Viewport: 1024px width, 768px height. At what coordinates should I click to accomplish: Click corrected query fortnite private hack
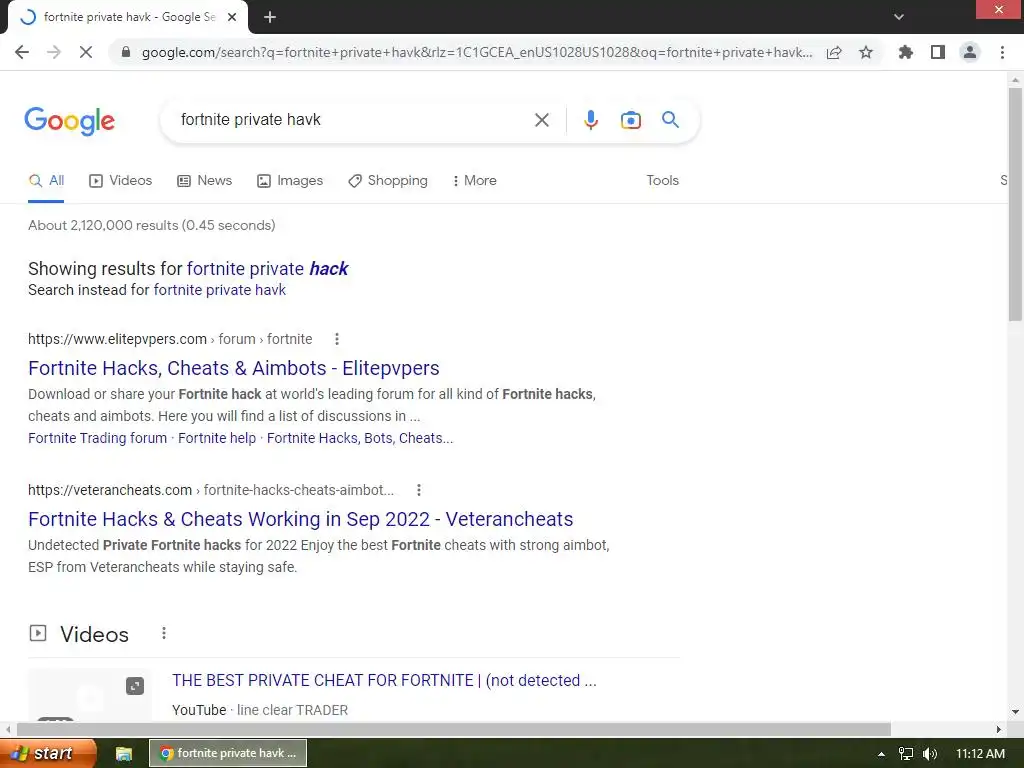267,268
